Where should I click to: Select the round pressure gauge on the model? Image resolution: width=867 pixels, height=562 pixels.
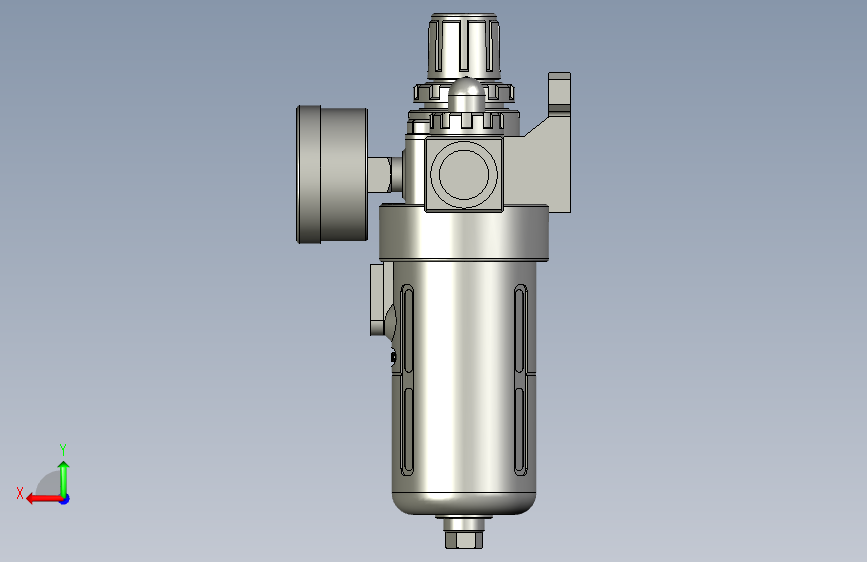pyautogui.click(x=332, y=174)
